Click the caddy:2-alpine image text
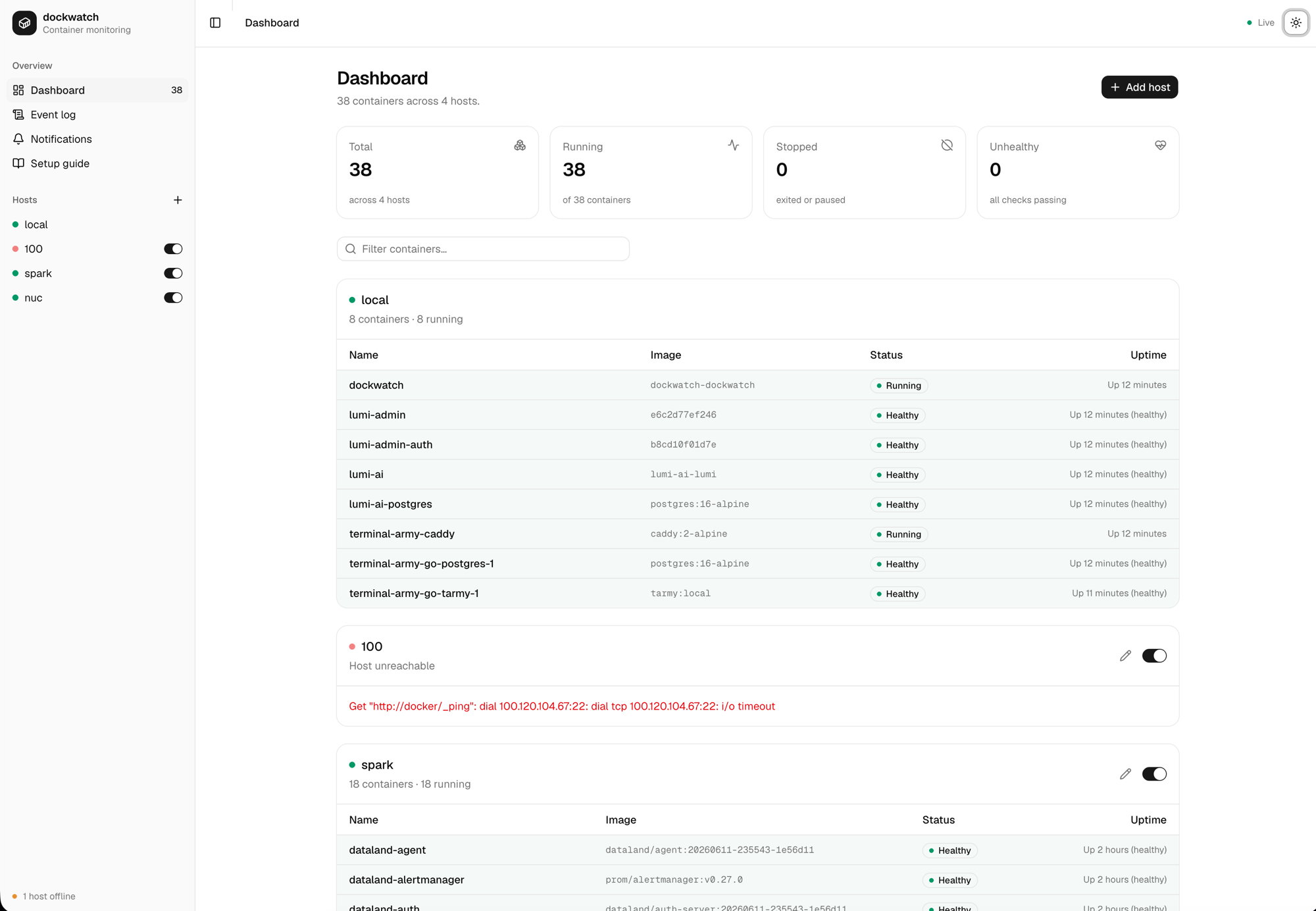Image resolution: width=1316 pixels, height=911 pixels. pyautogui.click(x=689, y=534)
